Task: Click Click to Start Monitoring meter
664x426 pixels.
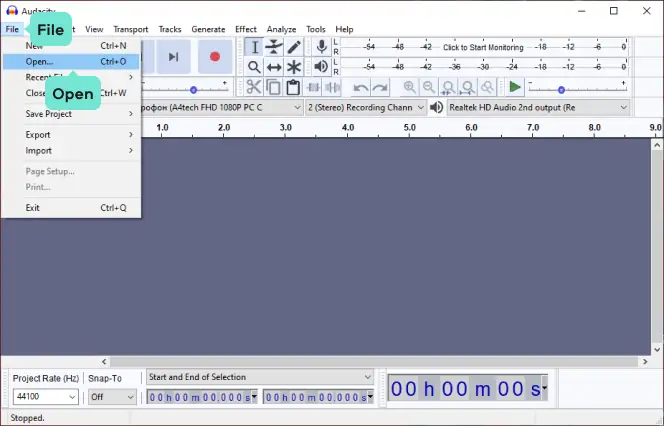Action: coord(483,47)
